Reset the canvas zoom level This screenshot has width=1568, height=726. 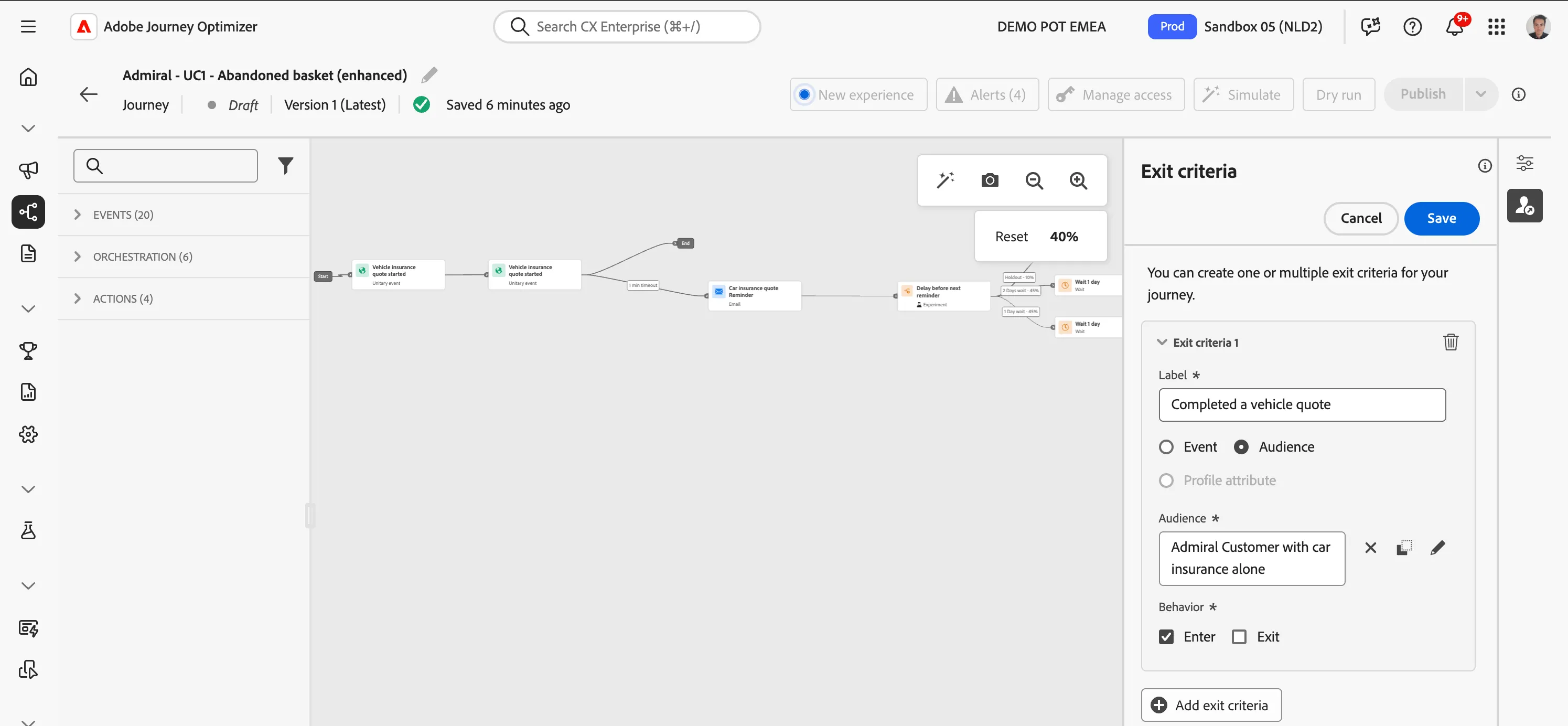1011,236
